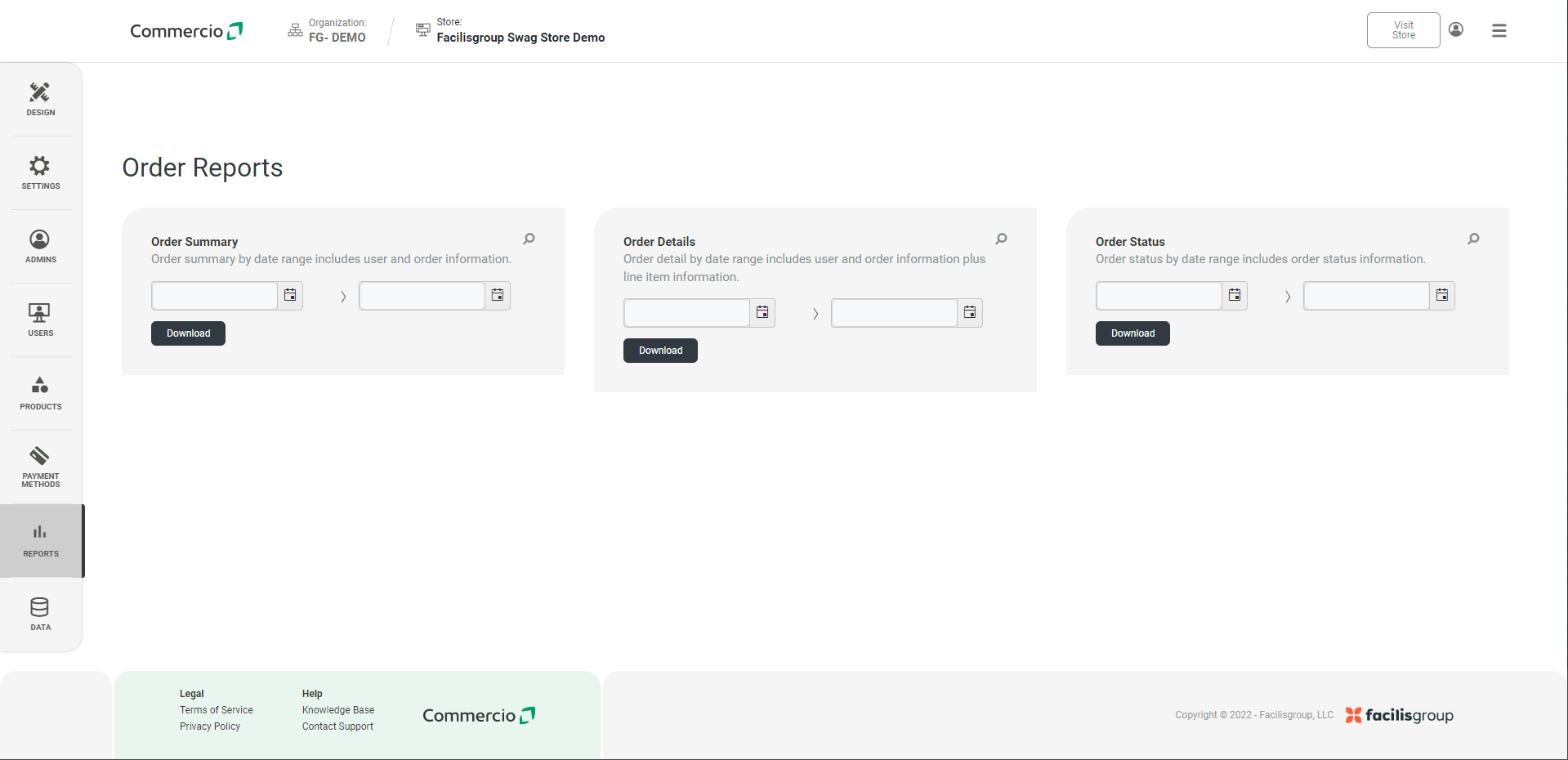The width and height of the screenshot is (1568, 760).
Task: Go to Admins in the sidebar
Action: point(41,247)
